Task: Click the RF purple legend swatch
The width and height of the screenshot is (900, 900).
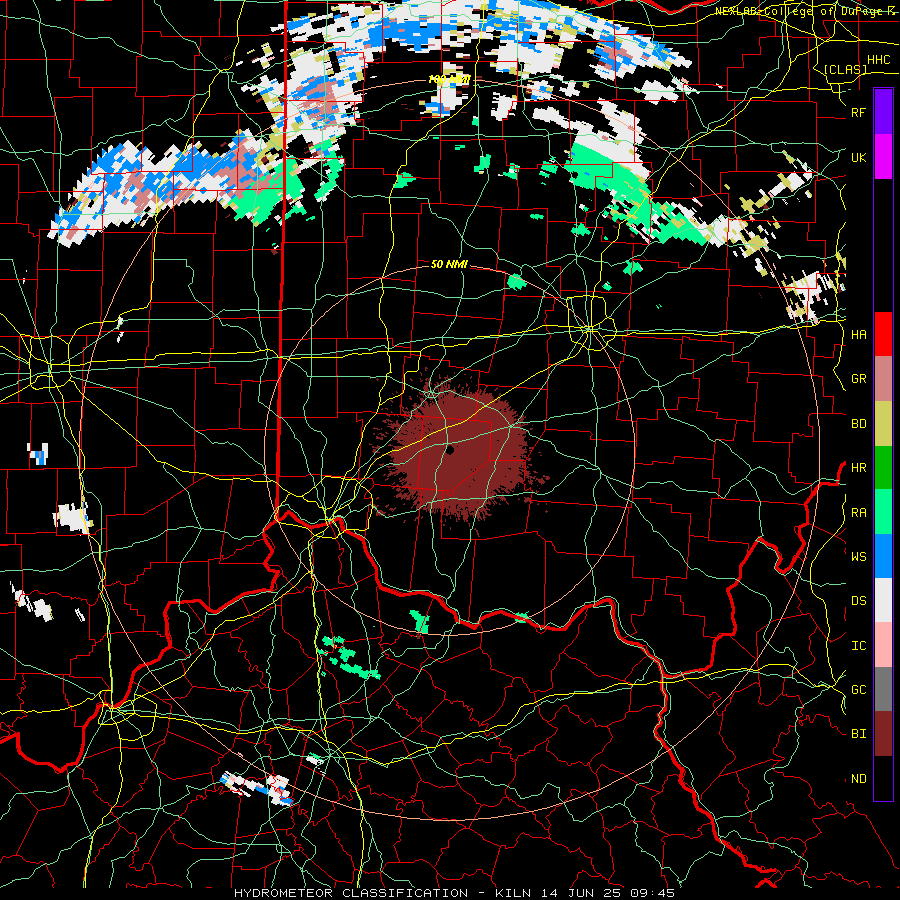Action: pos(883,112)
